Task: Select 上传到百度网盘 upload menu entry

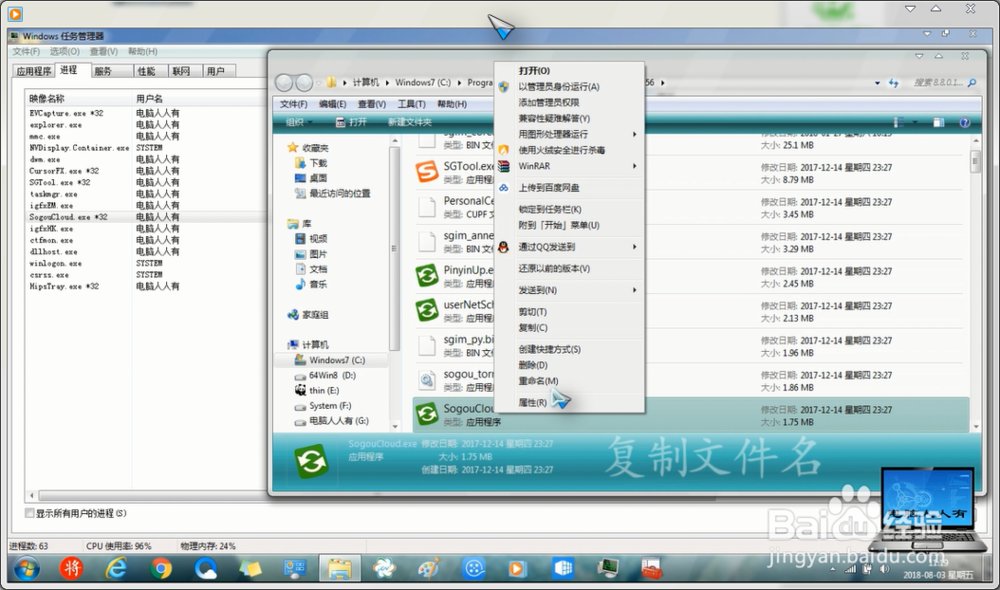Action: 549,188
